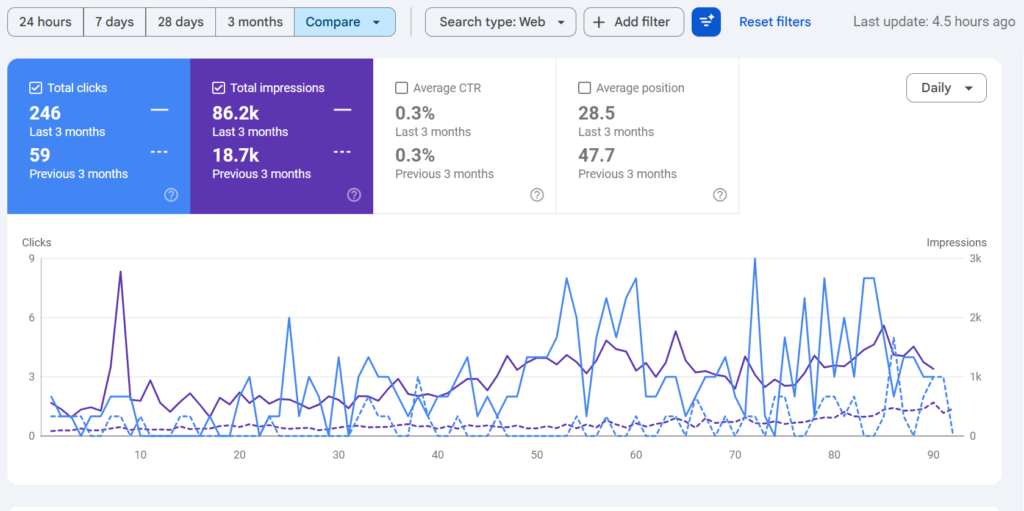Click the 3k label on the impressions axis

coord(975,259)
